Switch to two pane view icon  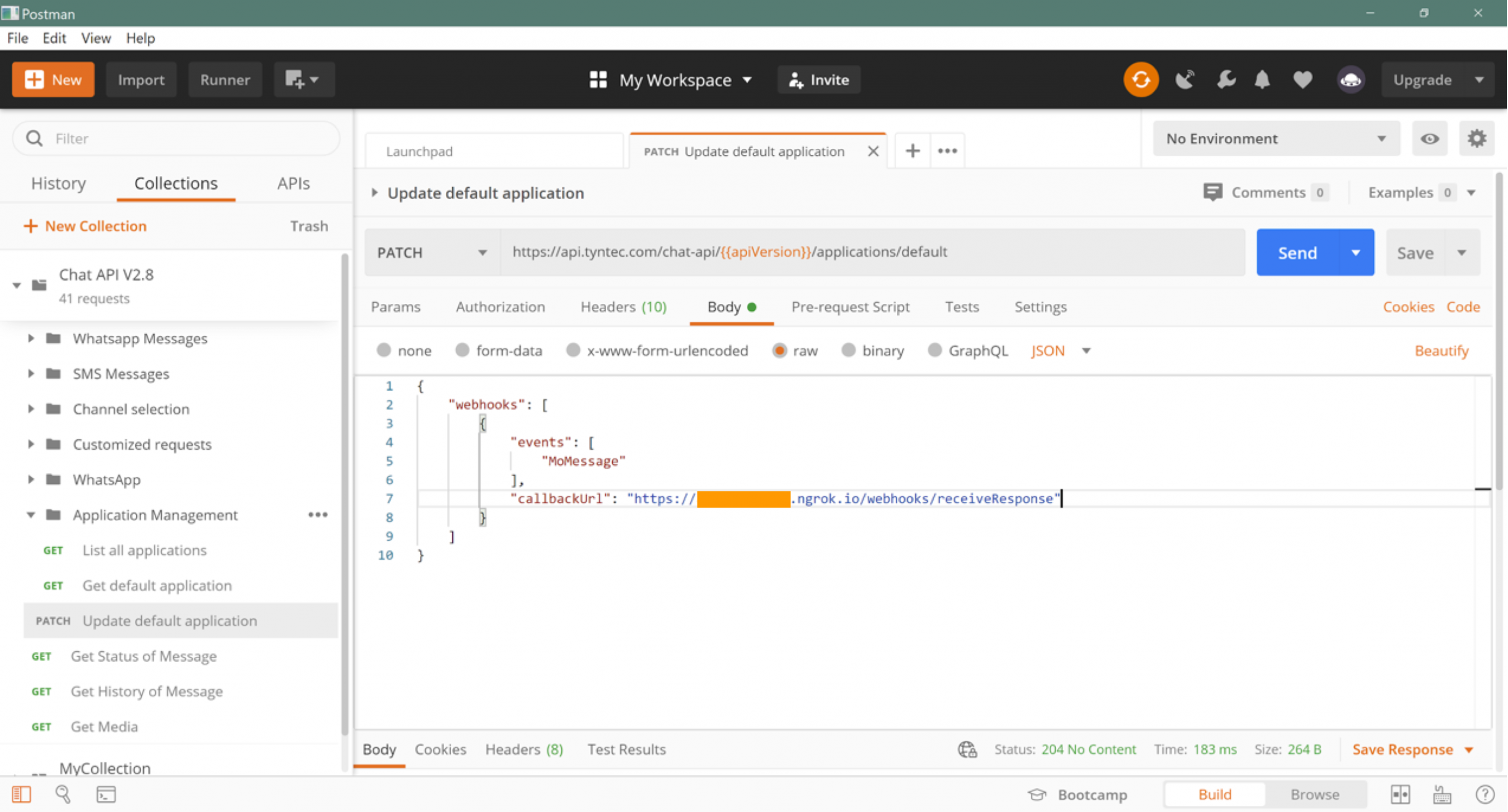(1400, 794)
